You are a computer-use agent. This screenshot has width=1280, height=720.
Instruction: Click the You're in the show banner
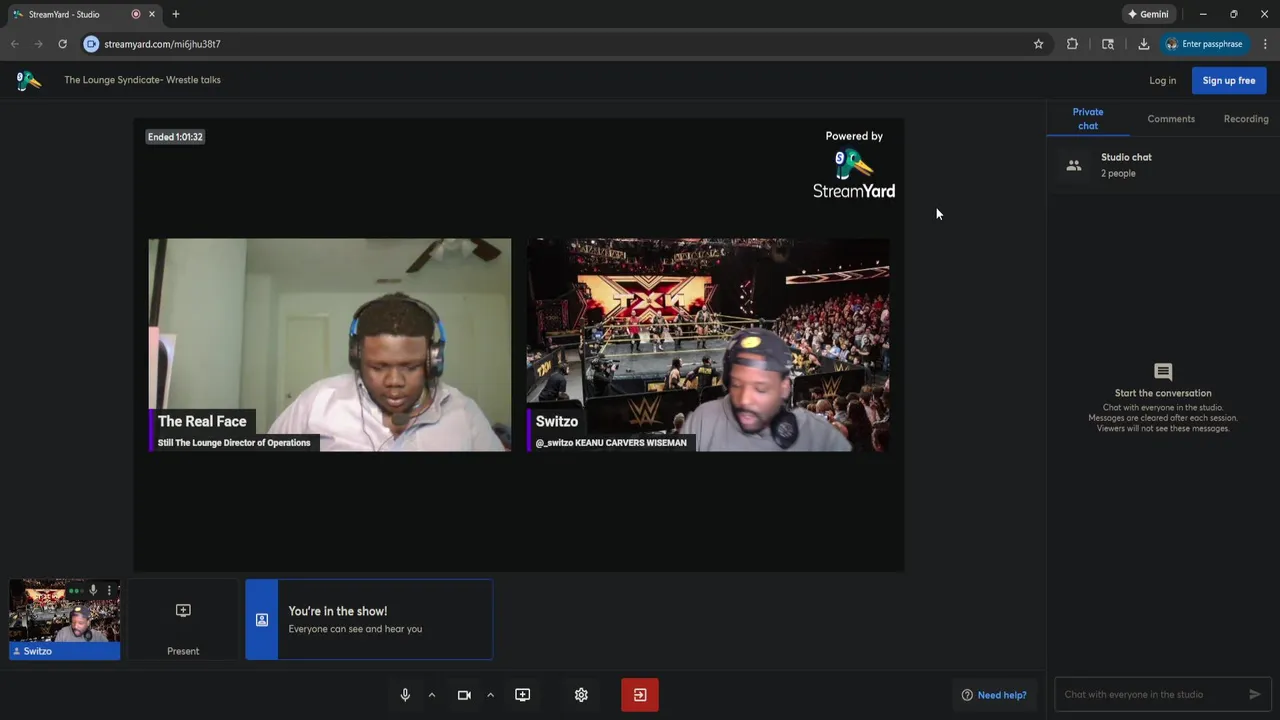tap(369, 620)
